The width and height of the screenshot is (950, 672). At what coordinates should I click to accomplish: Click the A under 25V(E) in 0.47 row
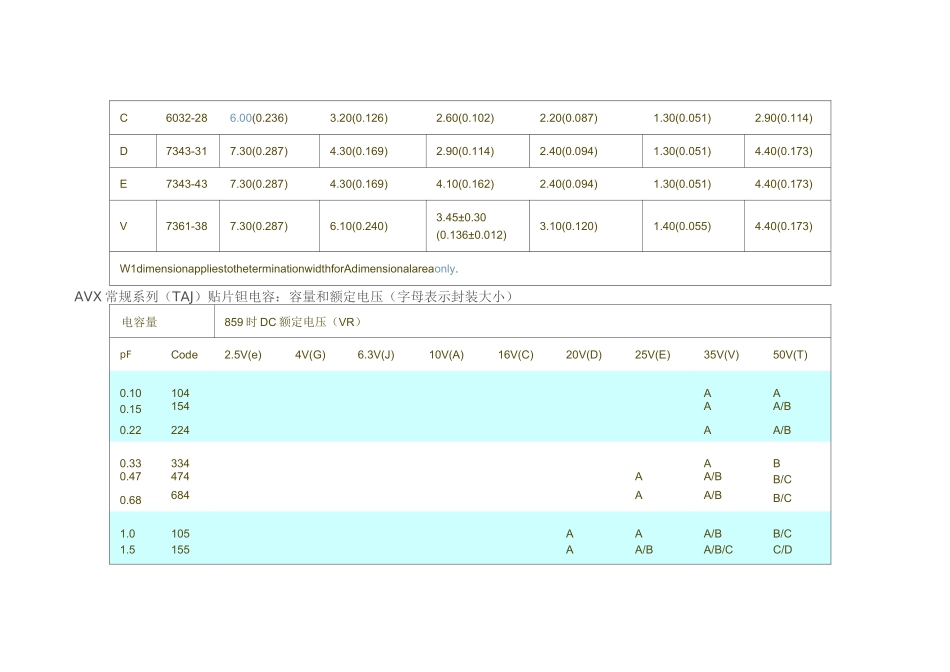639,477
